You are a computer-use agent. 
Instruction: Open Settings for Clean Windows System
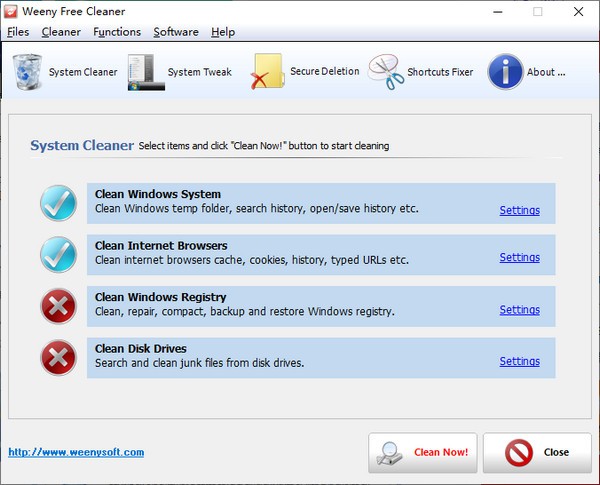(520, 210)
